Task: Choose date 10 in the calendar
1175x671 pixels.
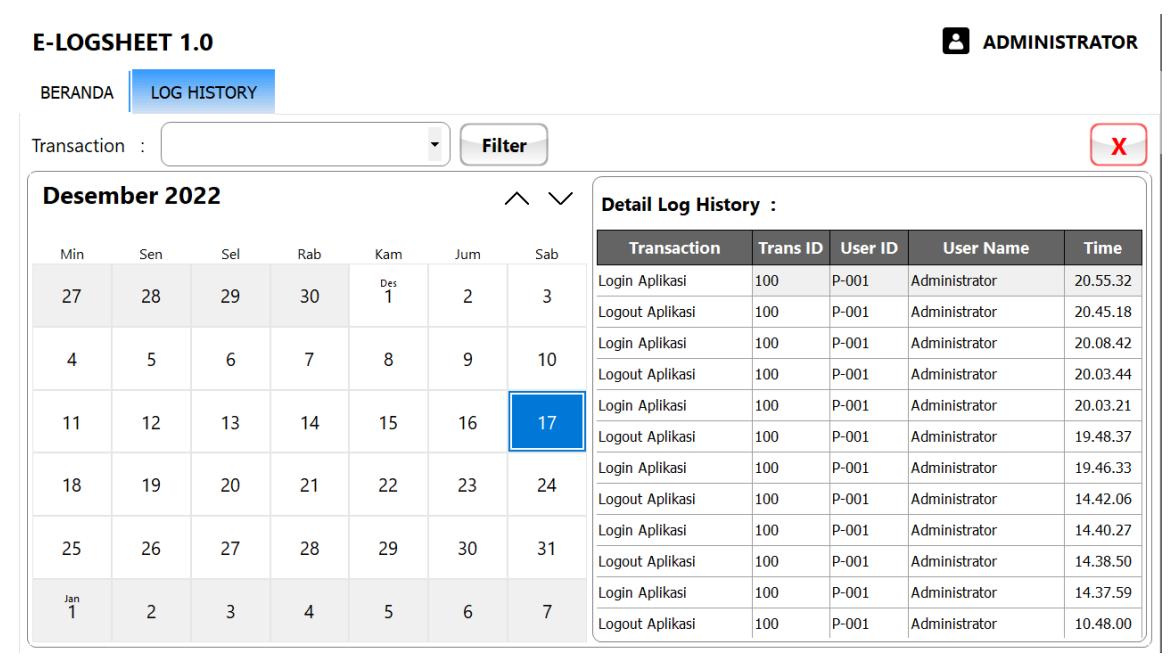Action: [x=547, y=359]
